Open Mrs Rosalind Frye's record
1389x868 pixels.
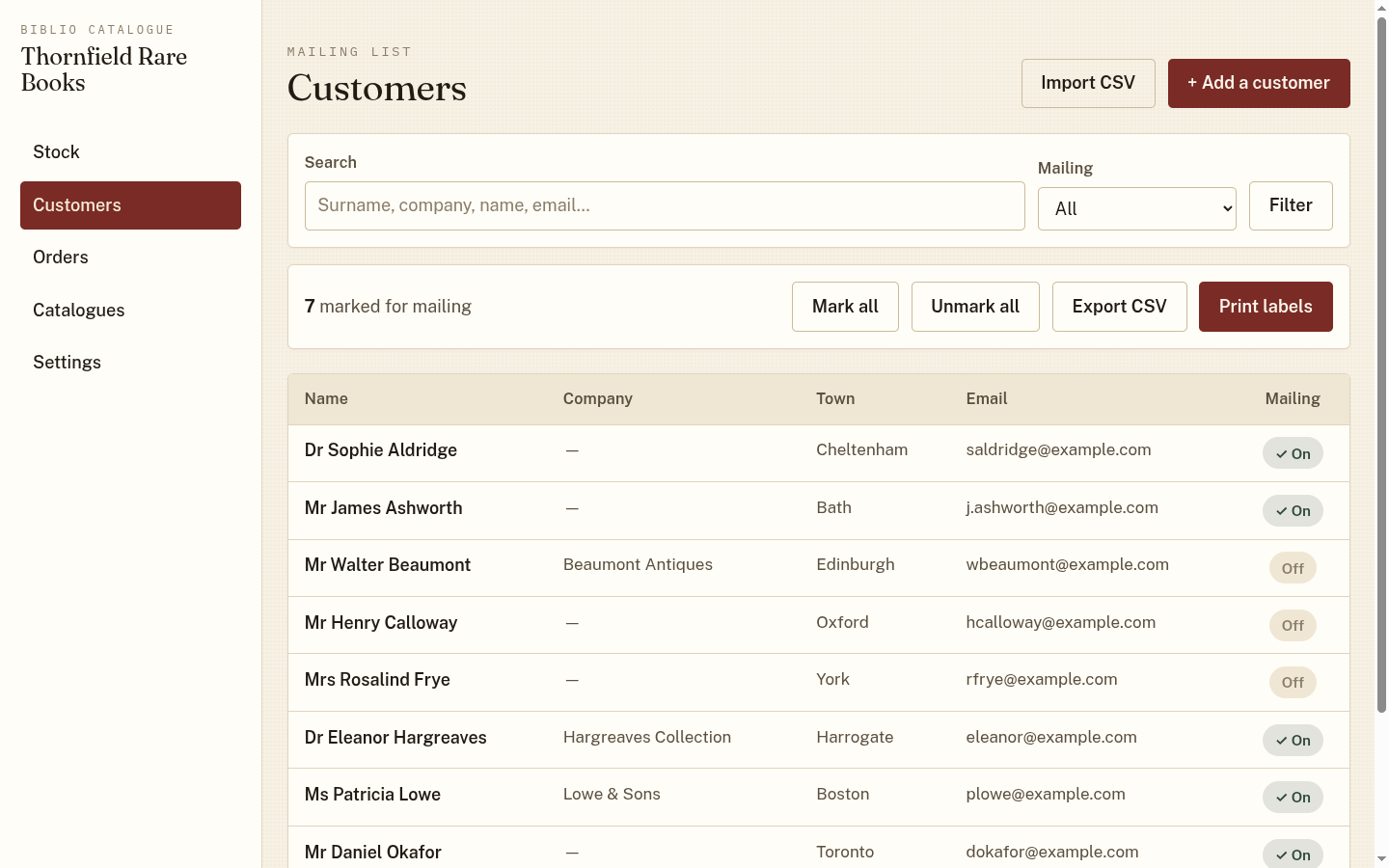(x=377, y=680)
